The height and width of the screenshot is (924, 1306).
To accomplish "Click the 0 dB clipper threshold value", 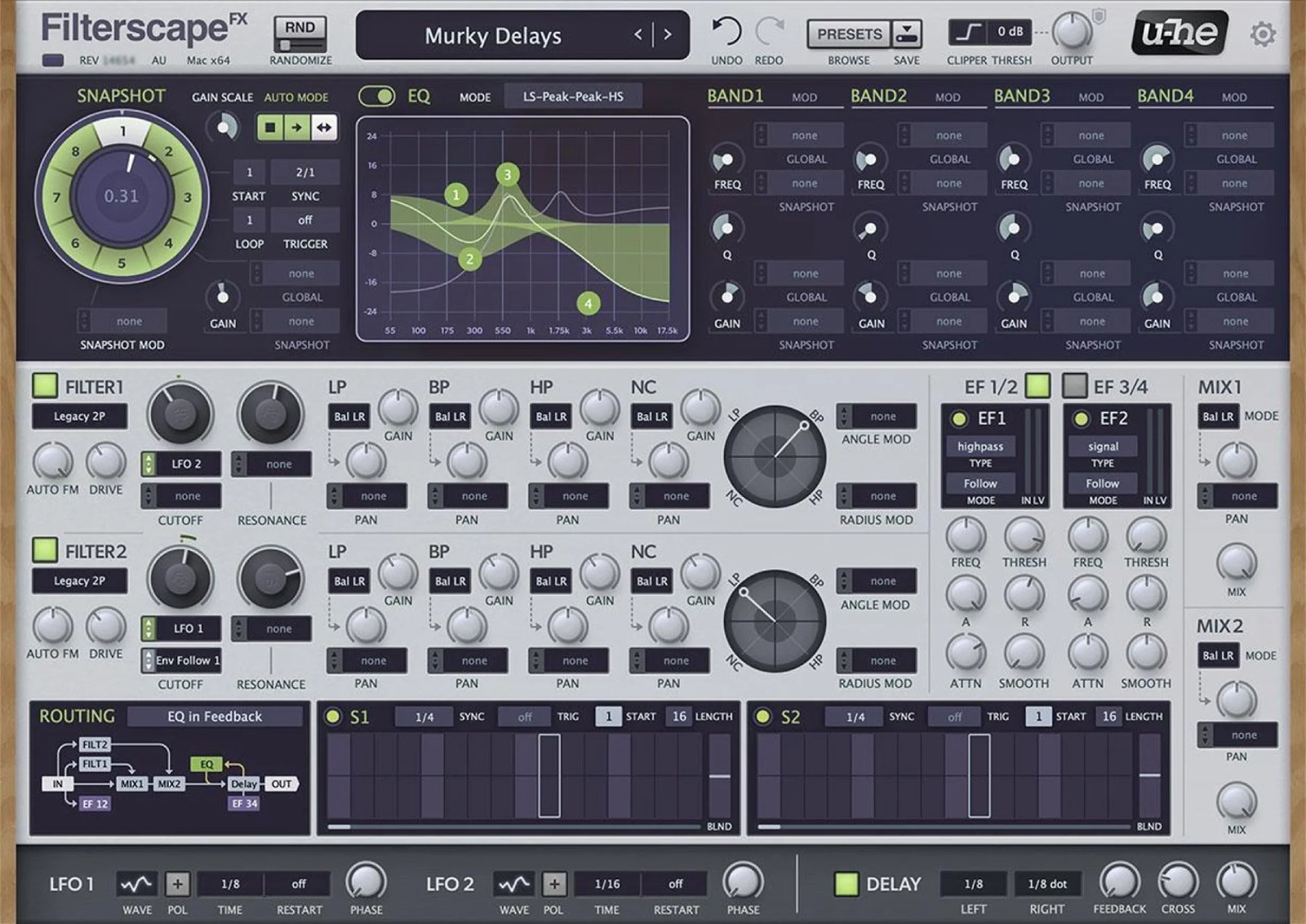I will pyautogui.click(x=1011, y=32).
